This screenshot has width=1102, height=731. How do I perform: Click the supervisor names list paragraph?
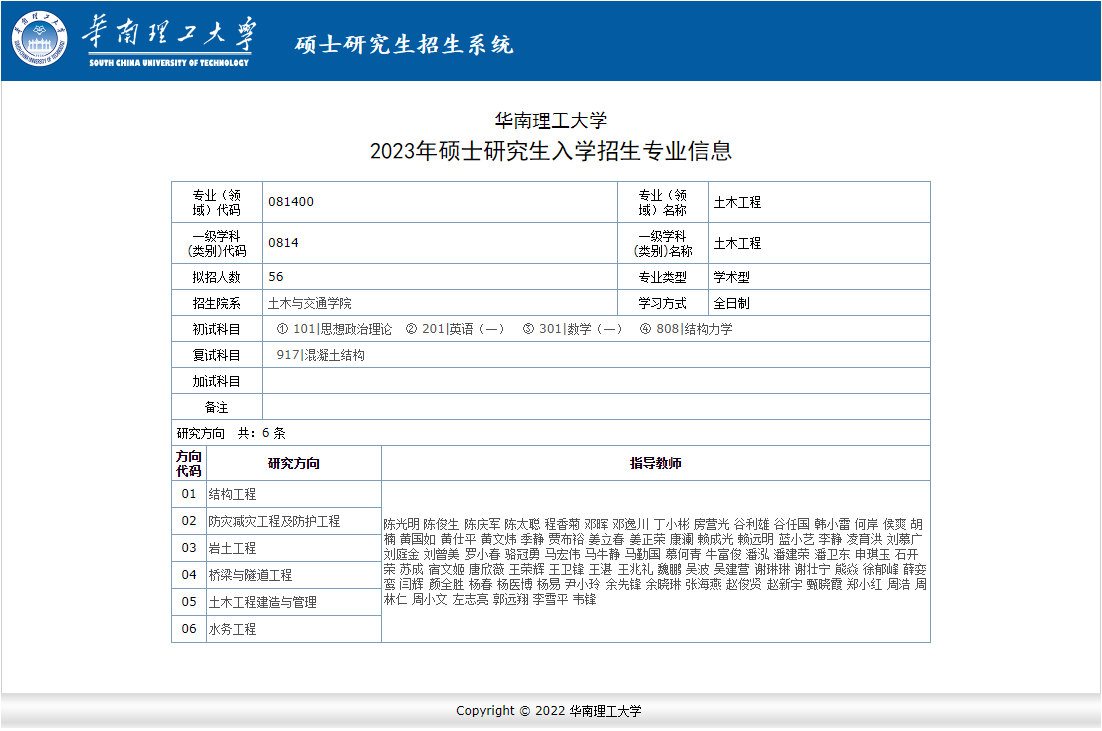click(655, 562)
